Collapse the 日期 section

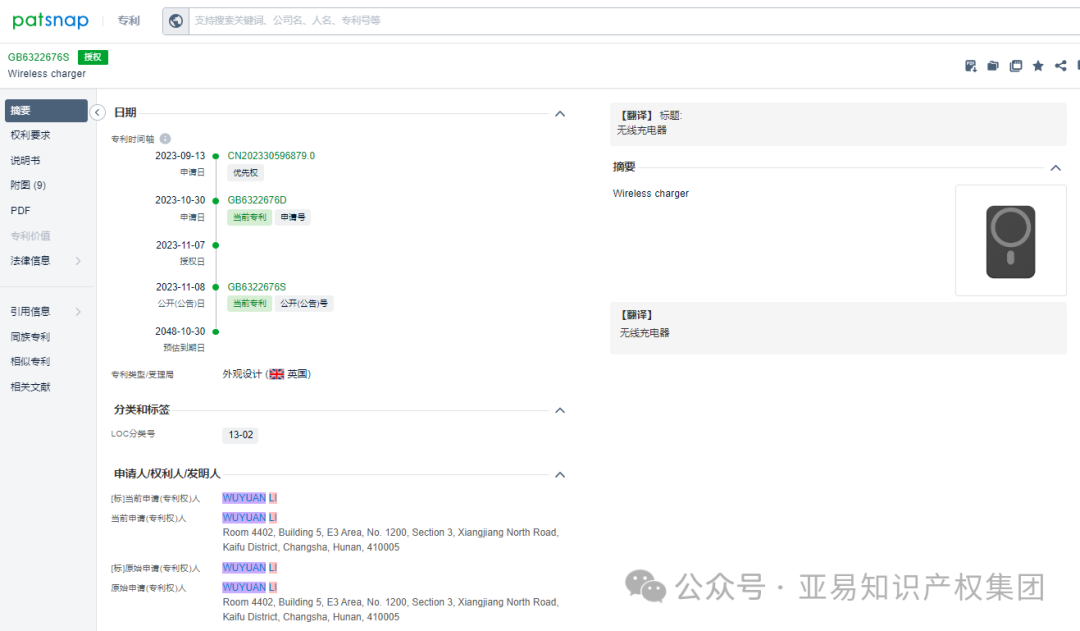560,112
